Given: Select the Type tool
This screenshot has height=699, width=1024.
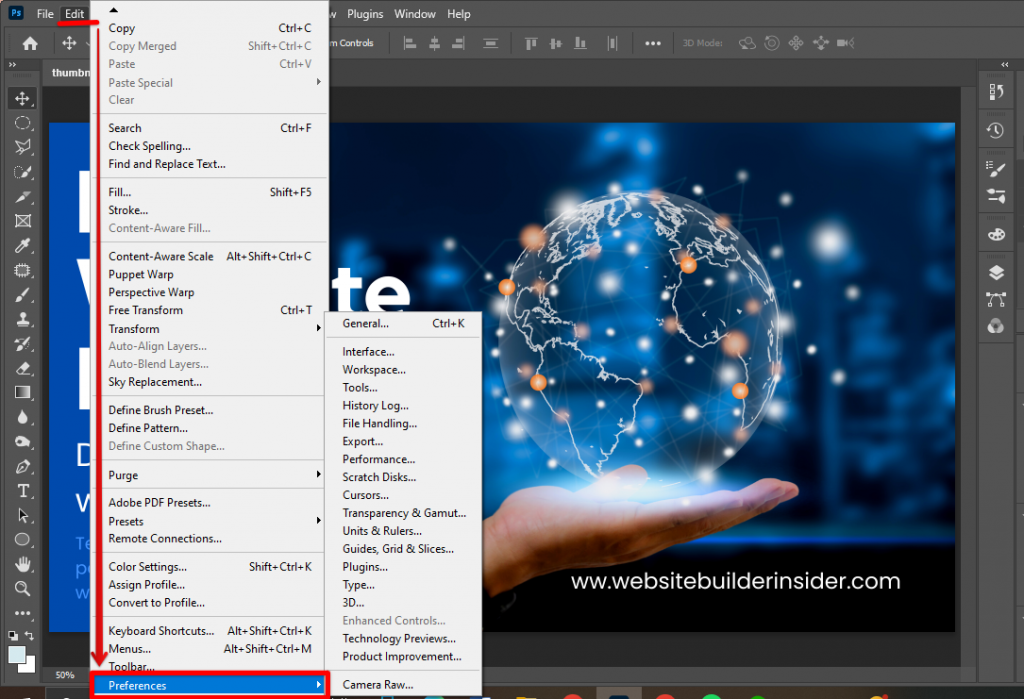Looking at the screenshot, I should coord(23,491).
